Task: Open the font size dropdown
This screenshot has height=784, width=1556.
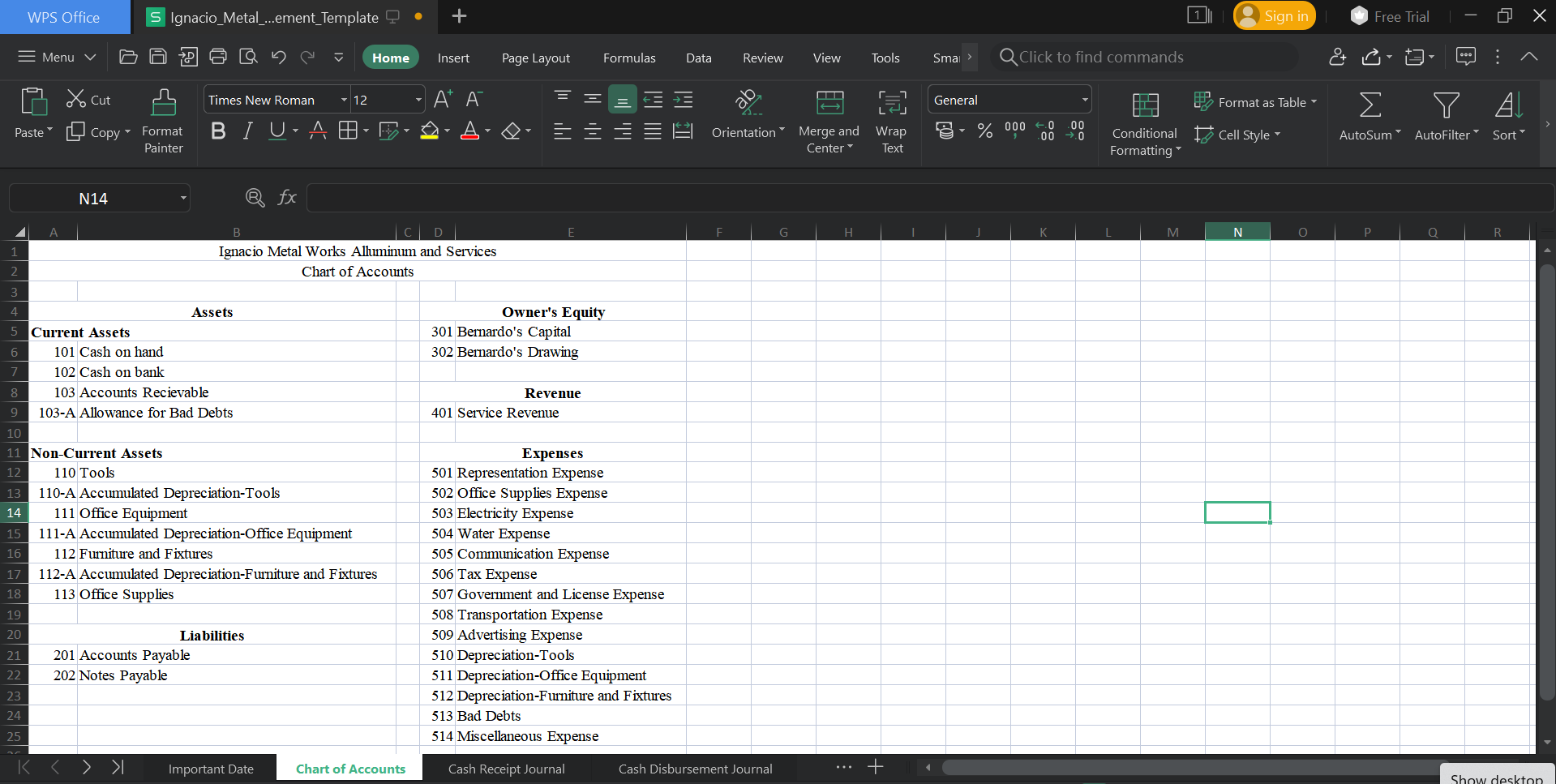Action: tap(418, 100)
